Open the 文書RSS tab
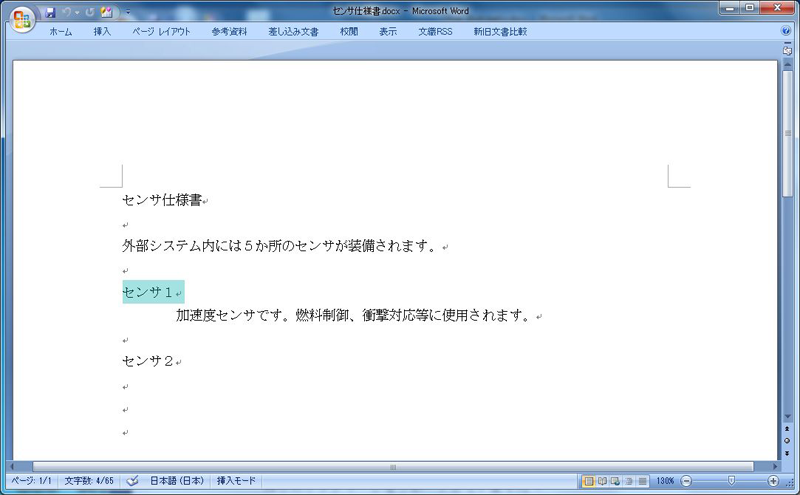Viewport: 800px width, 495px height. point(435,32)
